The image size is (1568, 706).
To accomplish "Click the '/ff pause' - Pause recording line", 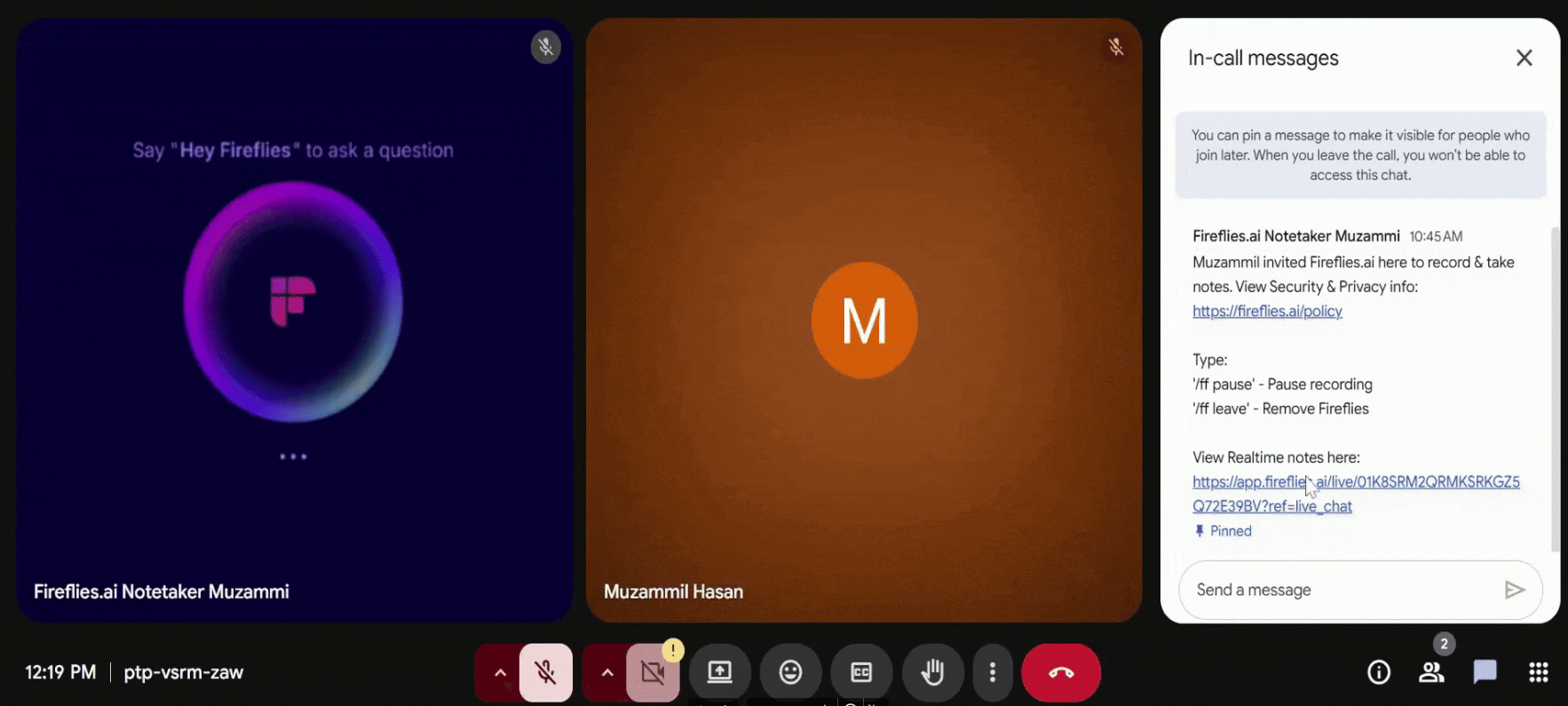I will pyautogui.click(x=1282, y=385).
